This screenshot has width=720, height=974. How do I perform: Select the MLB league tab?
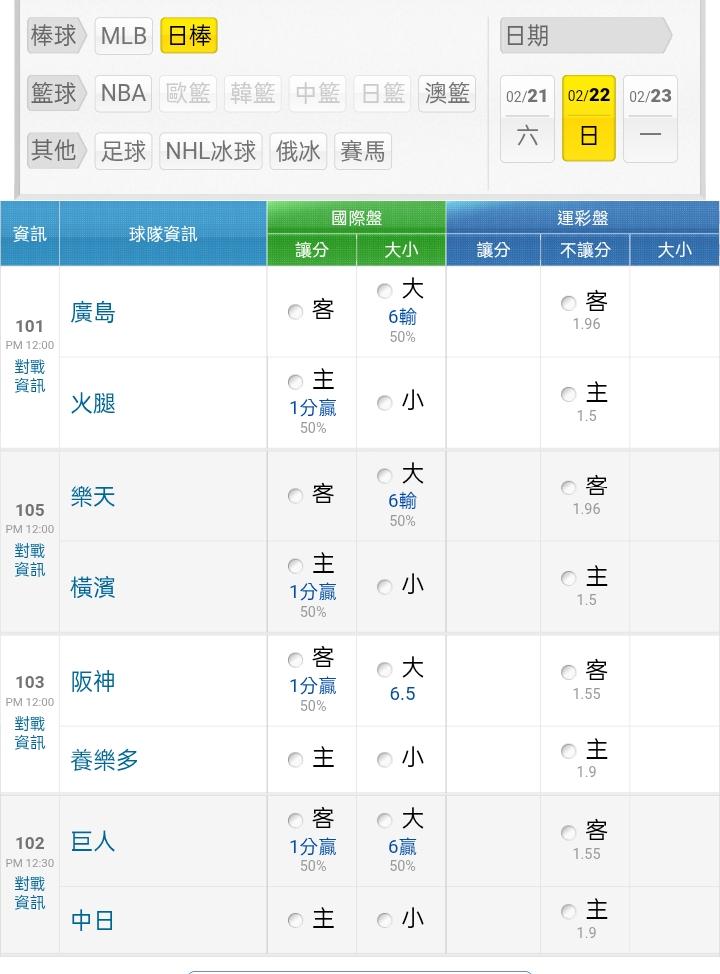click(x=123, y=37)
